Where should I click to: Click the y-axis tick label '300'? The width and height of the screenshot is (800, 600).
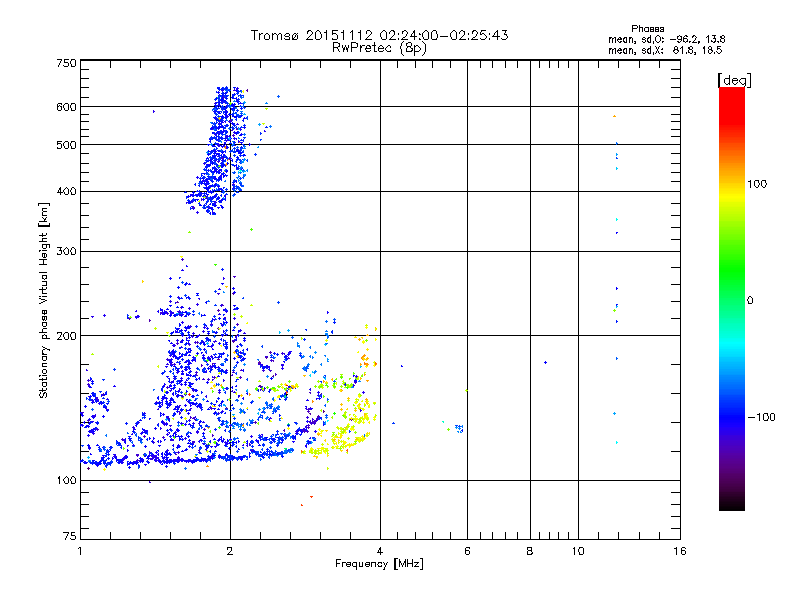(66, 252)
